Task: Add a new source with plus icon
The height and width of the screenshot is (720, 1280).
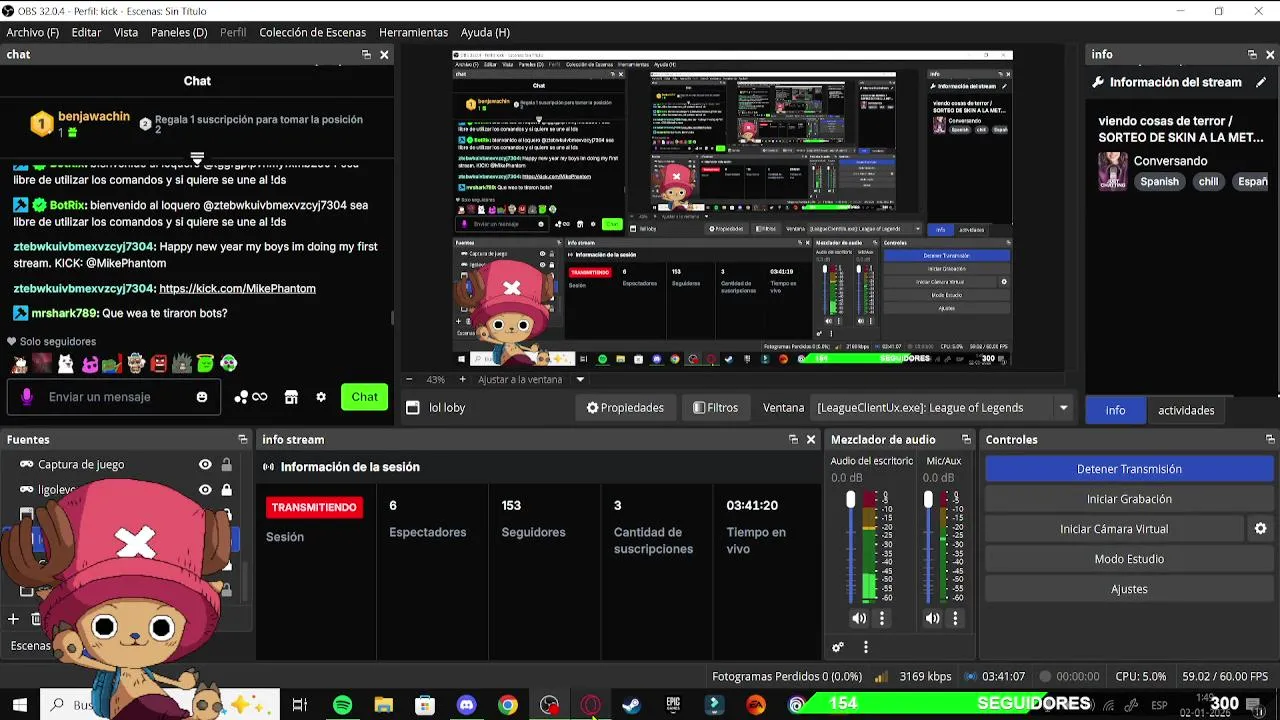Action: coord(13,619)
